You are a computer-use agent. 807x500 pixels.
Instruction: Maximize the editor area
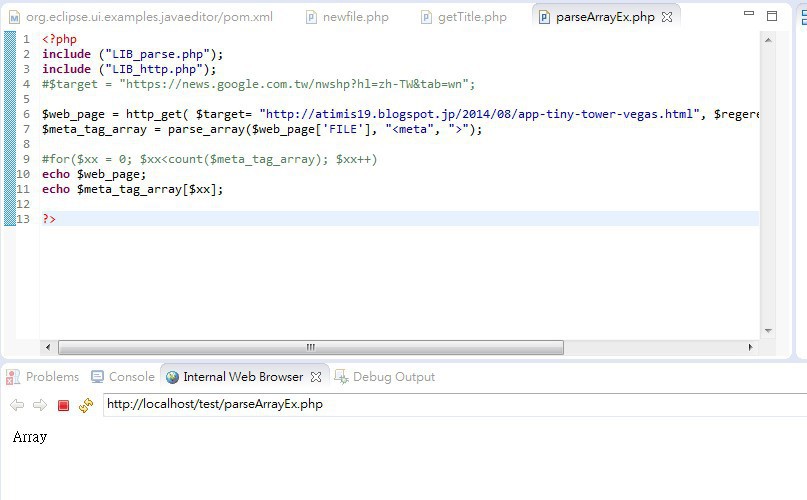click(x=772, y=16)
